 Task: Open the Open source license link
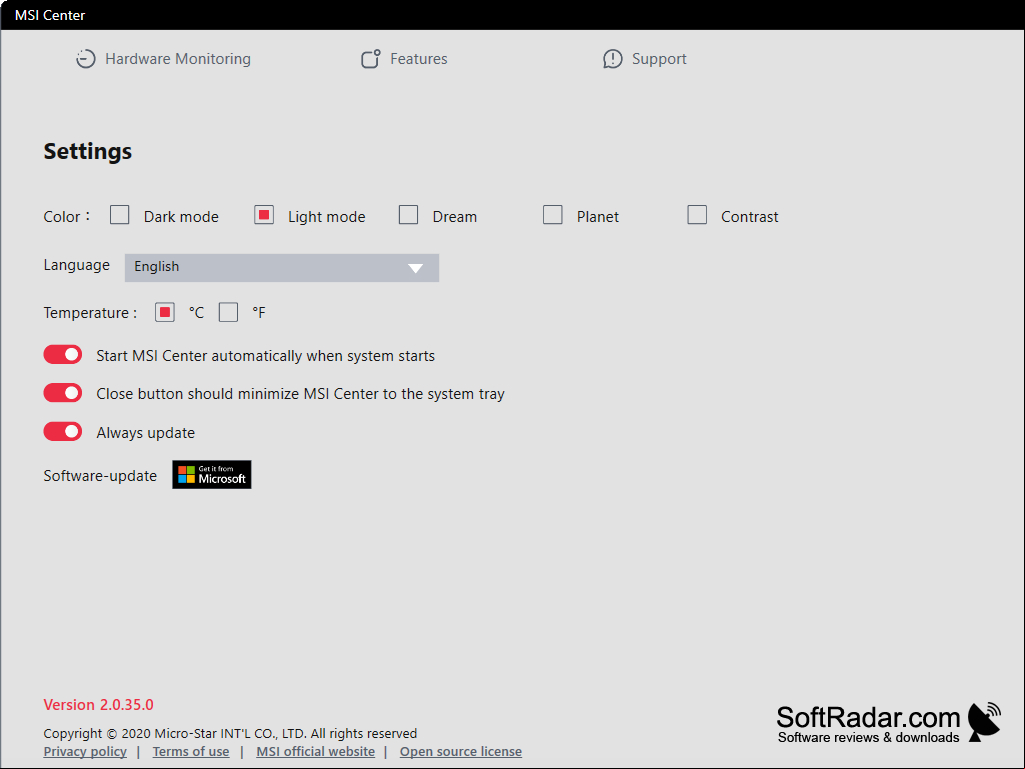click(461, 751)
